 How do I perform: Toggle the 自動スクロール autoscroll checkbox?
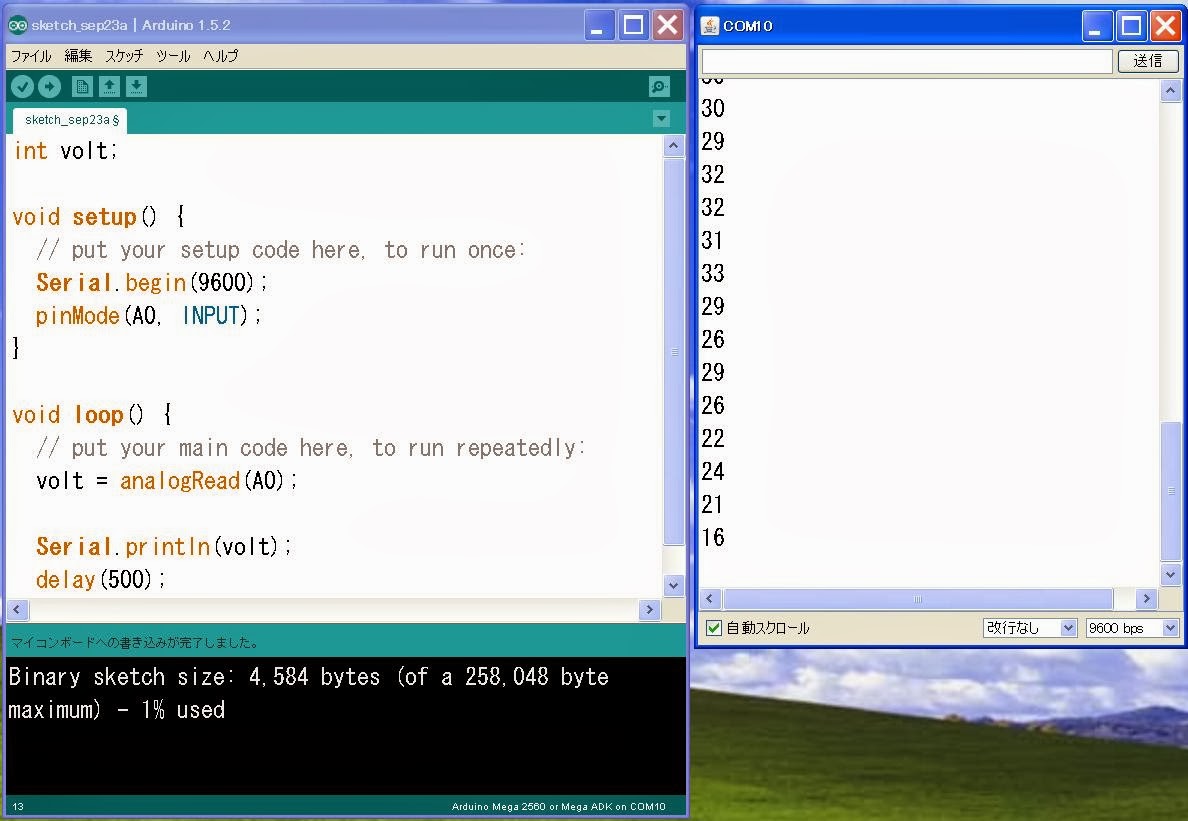(x=714, y=628)
